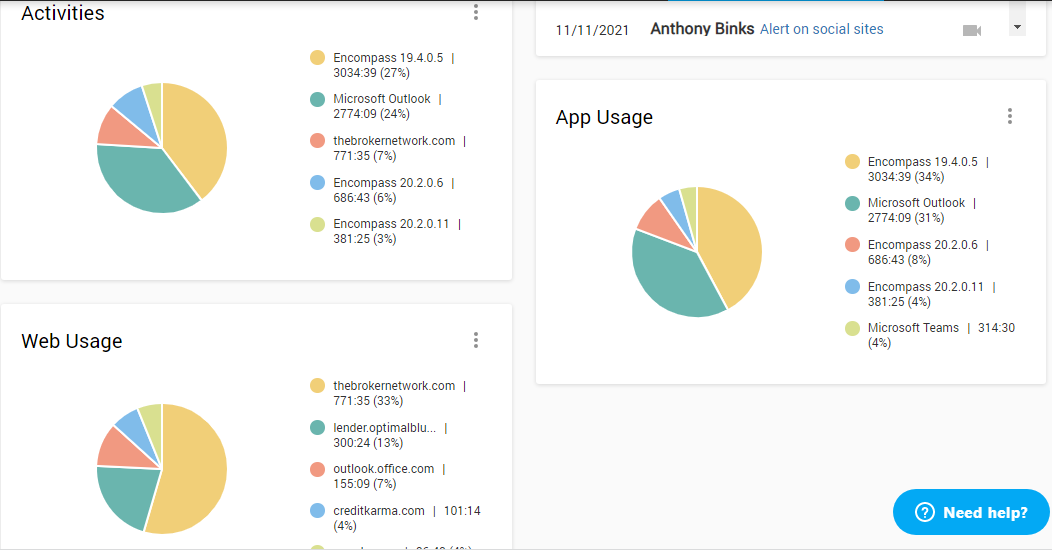The width and height of the screenshot is (1052, 551).
Task: Toggle outlook.office.com legend dot in Web Usage
Action: tap(317, 469)
